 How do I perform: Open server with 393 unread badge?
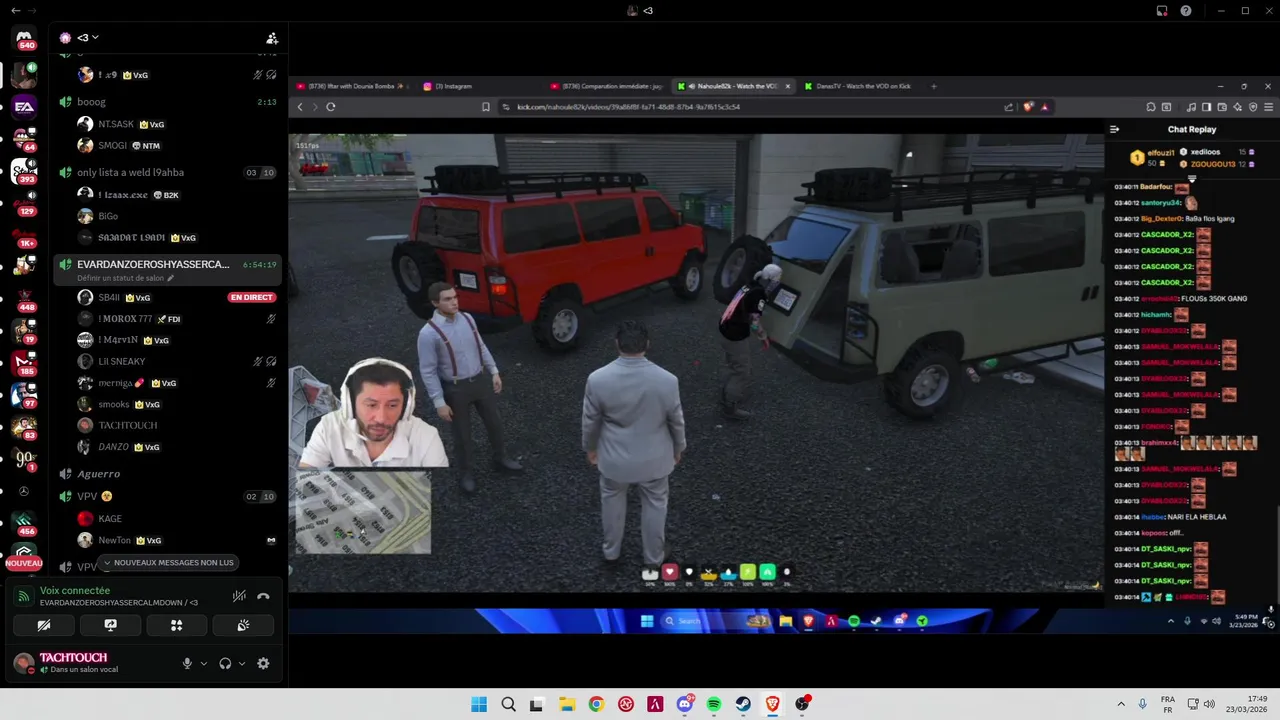24,170
